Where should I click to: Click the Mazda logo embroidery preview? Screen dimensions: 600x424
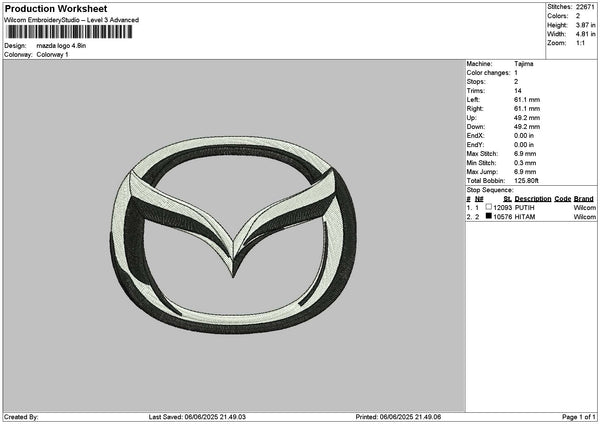pos(233,235)
